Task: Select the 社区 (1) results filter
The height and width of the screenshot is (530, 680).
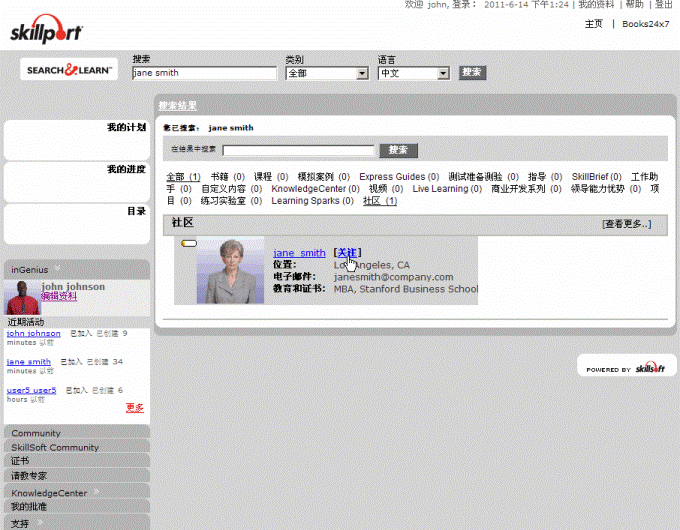Action: (380, 201)
